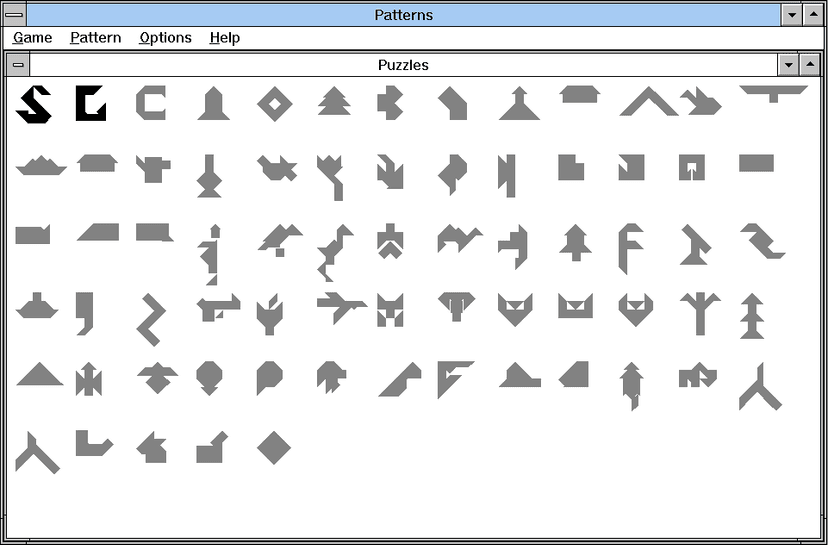
Task: Select the airplane-shaped pattern
Action: click(341, 307)
